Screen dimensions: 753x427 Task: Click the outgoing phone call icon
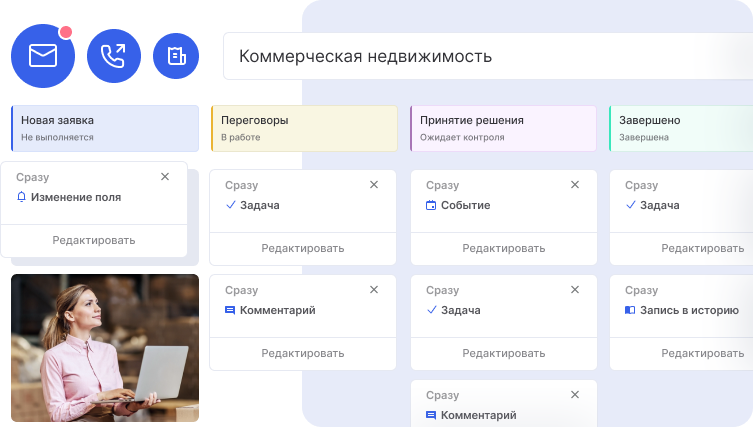pos(114,56)
